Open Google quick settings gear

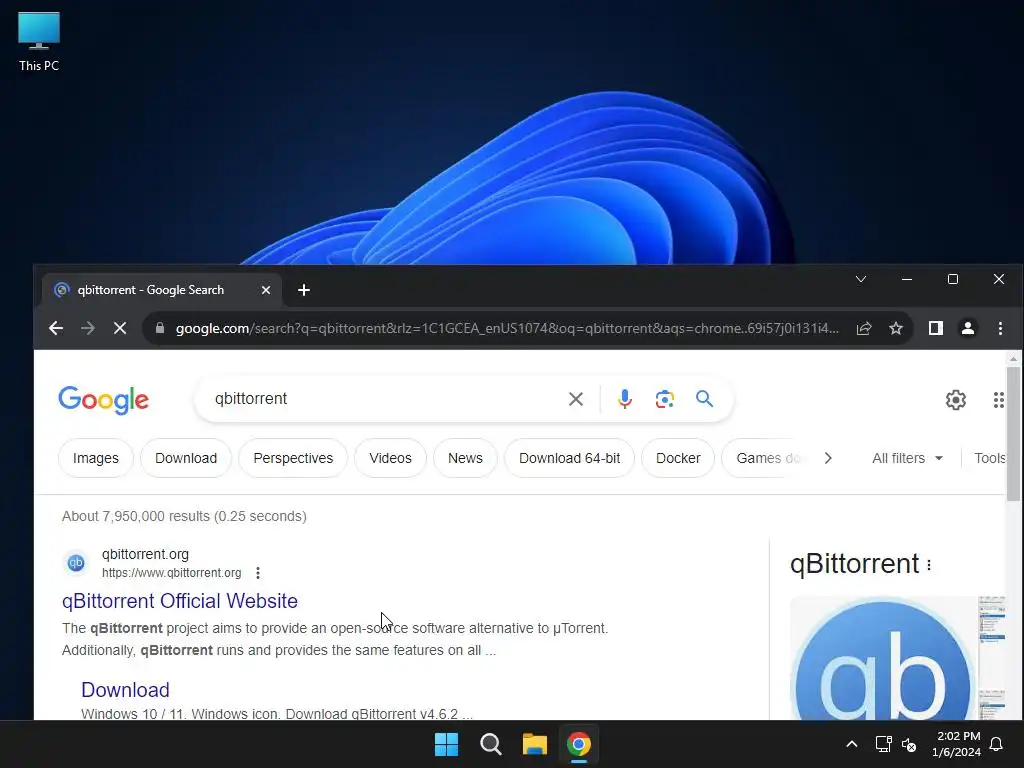coord(955,400)
